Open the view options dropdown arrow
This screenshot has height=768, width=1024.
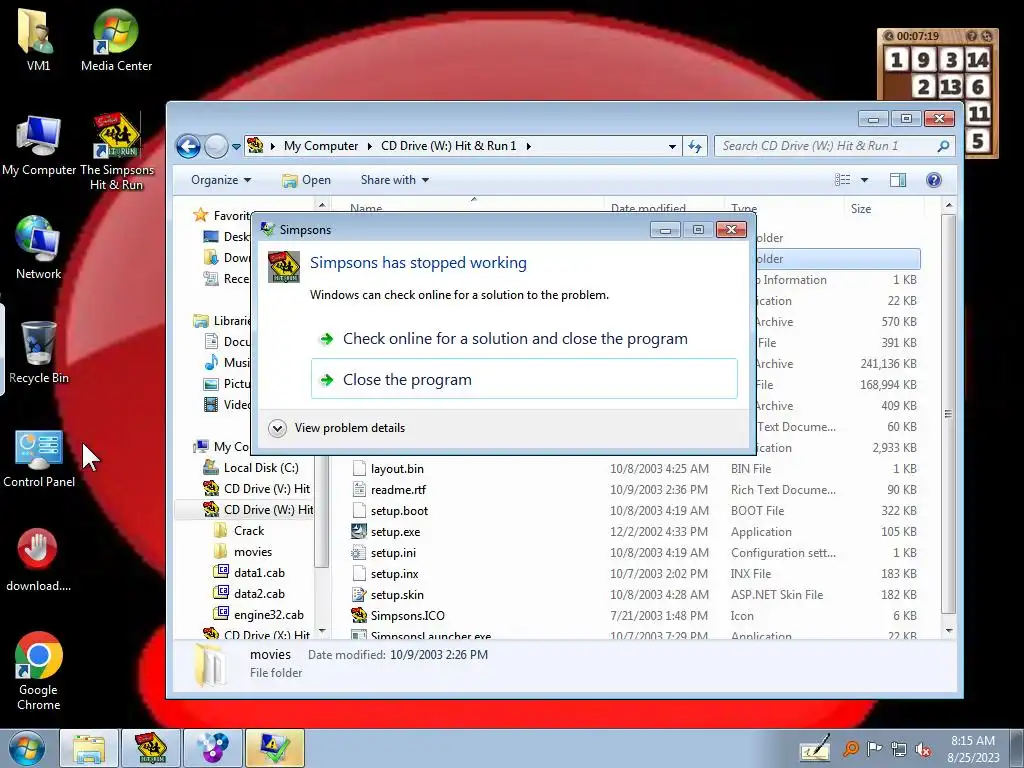coord(864,180)
